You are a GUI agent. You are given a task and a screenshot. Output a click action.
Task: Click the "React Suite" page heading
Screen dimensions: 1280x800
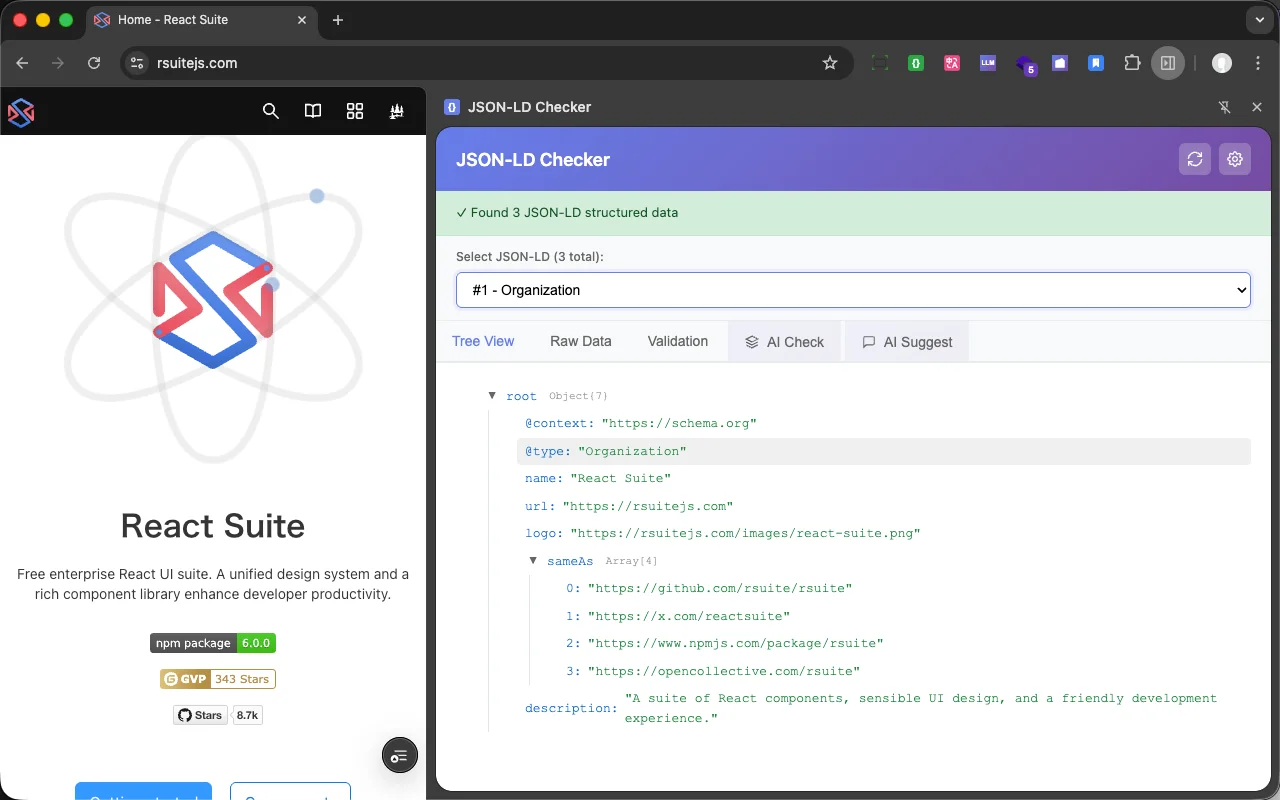point(213,525)
